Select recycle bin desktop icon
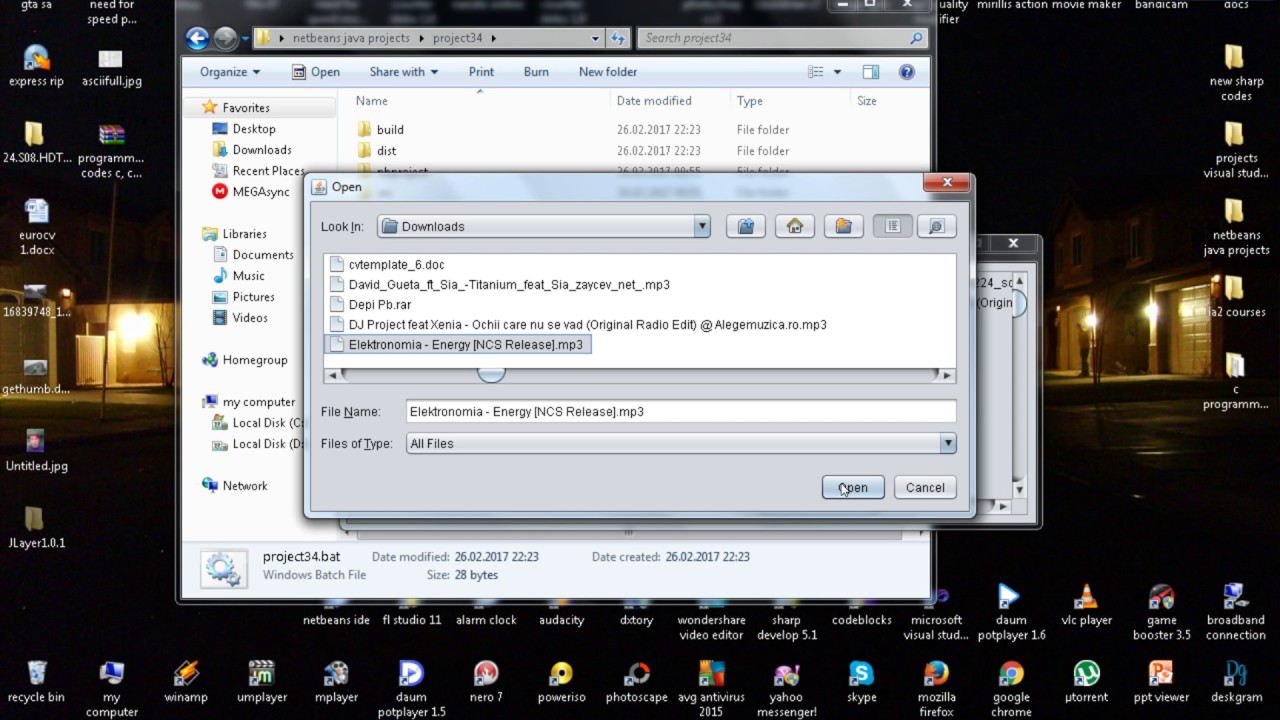The height and width of the screenshot is (720, 1280). pyautogui.click(x=36, y=682)
